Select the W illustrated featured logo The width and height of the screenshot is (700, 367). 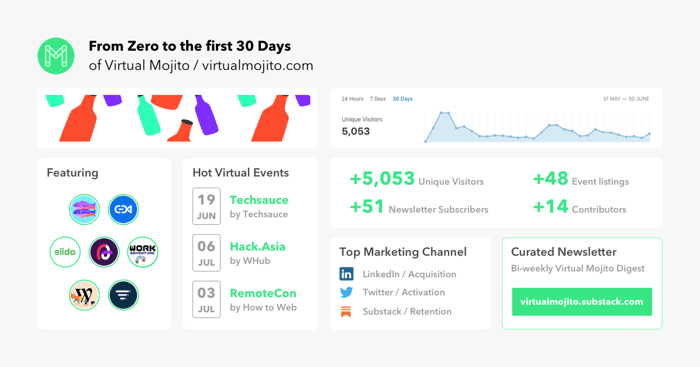pos(84,295)
